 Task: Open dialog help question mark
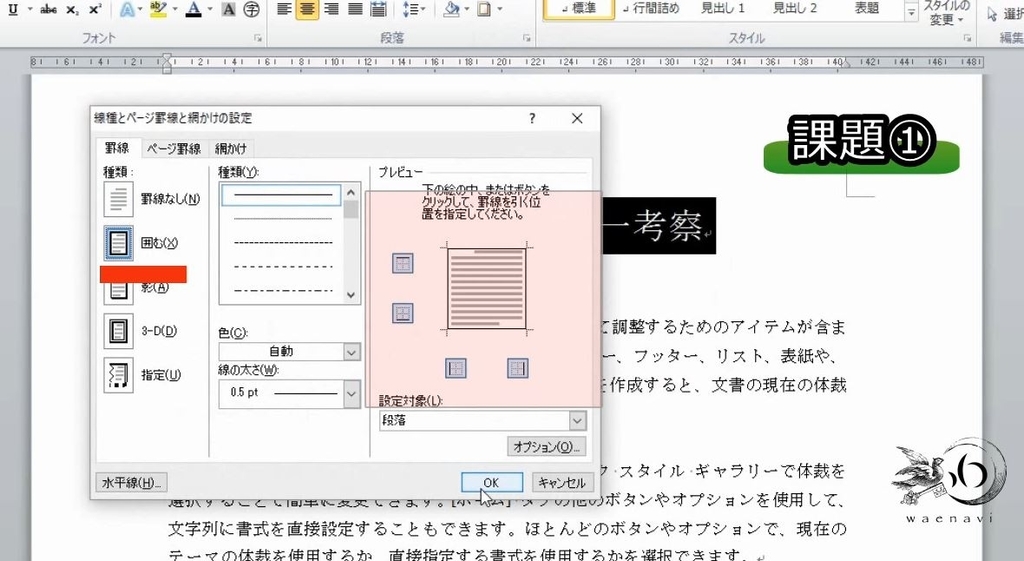(x=532, y=118)
